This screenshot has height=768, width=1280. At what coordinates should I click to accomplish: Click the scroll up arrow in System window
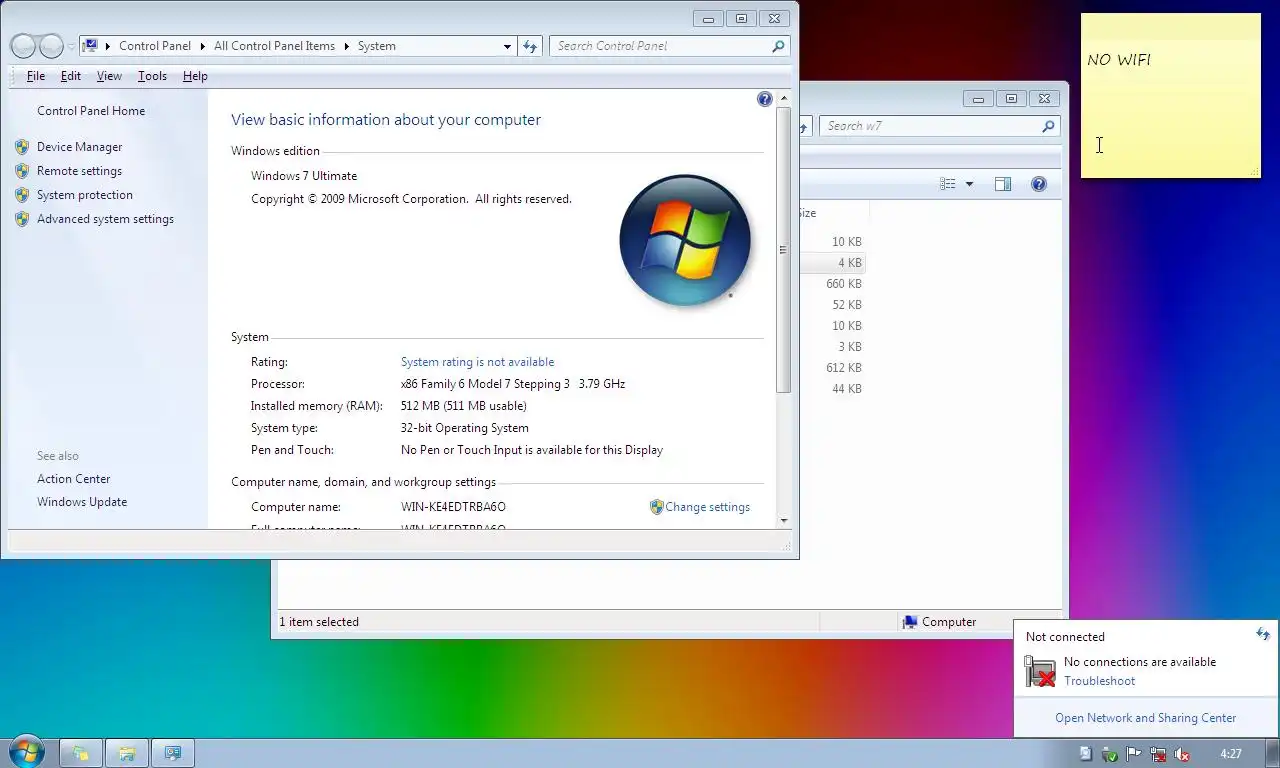[x=783, y=98]
